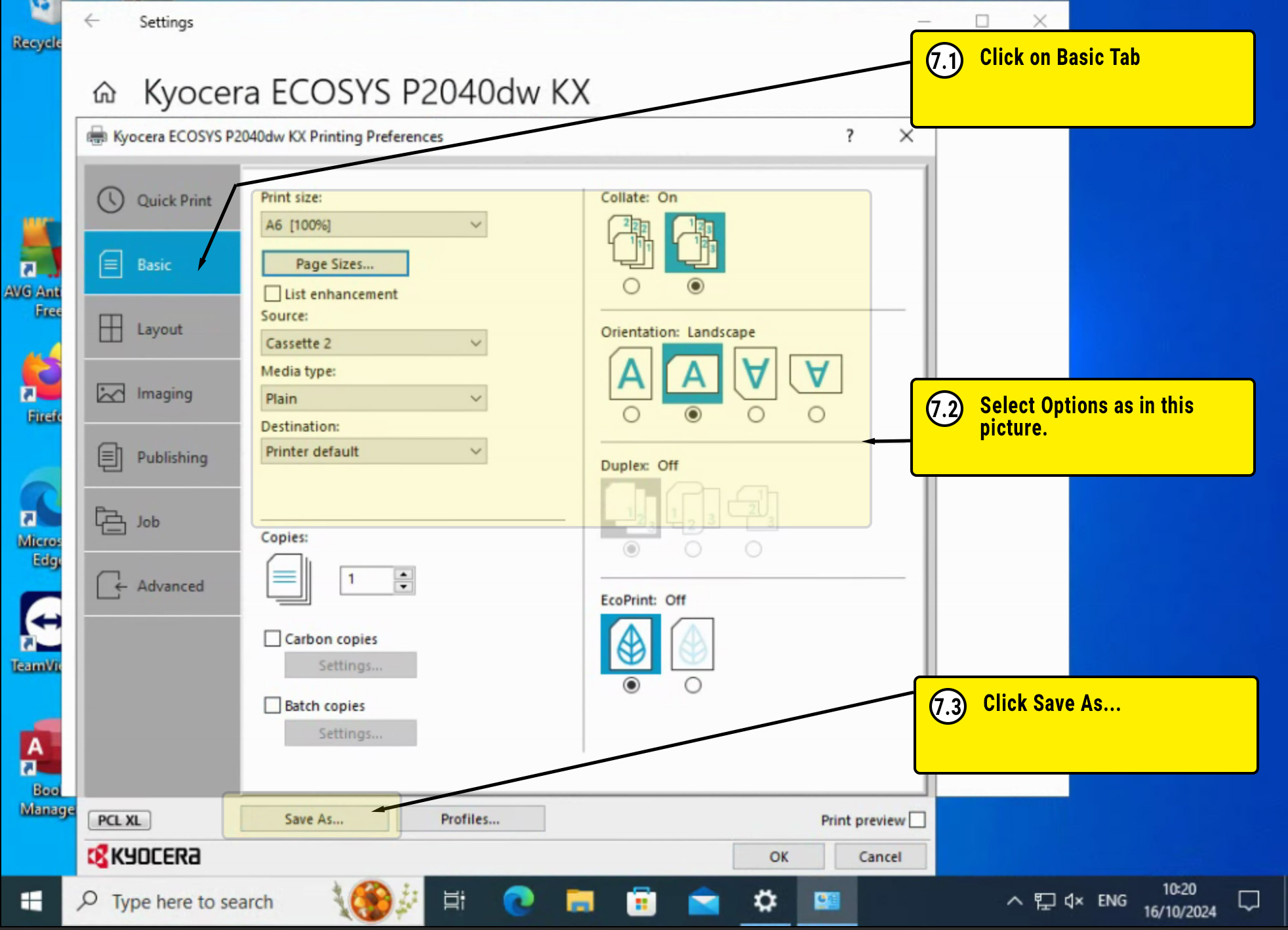Open the Destination Printer default dropdown
Screen dimensions: 1288x930
click(374, 451)
